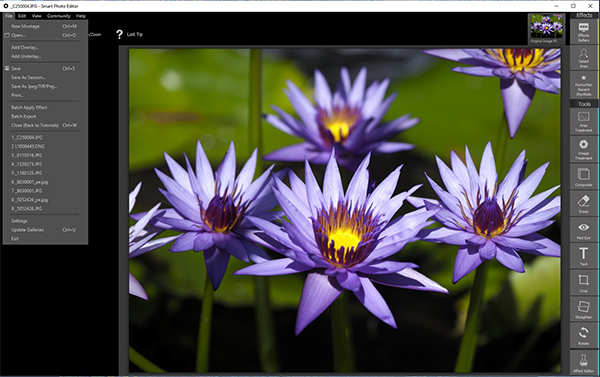Open the Composite tool
Image resolution: width=600 pixels, height=377 pixels.
pos(584,176)
